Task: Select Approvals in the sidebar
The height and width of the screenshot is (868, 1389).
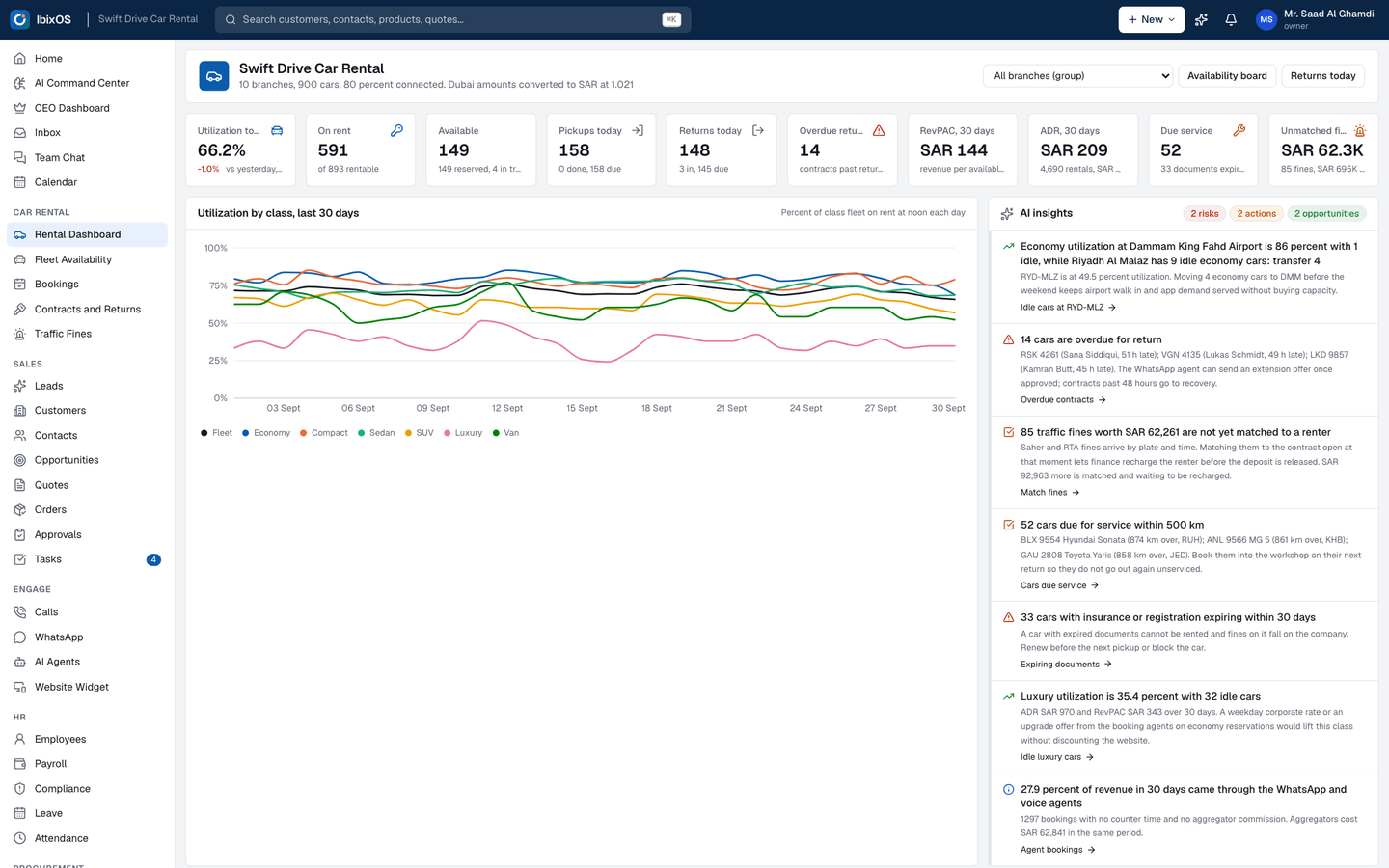Action: 87,534
